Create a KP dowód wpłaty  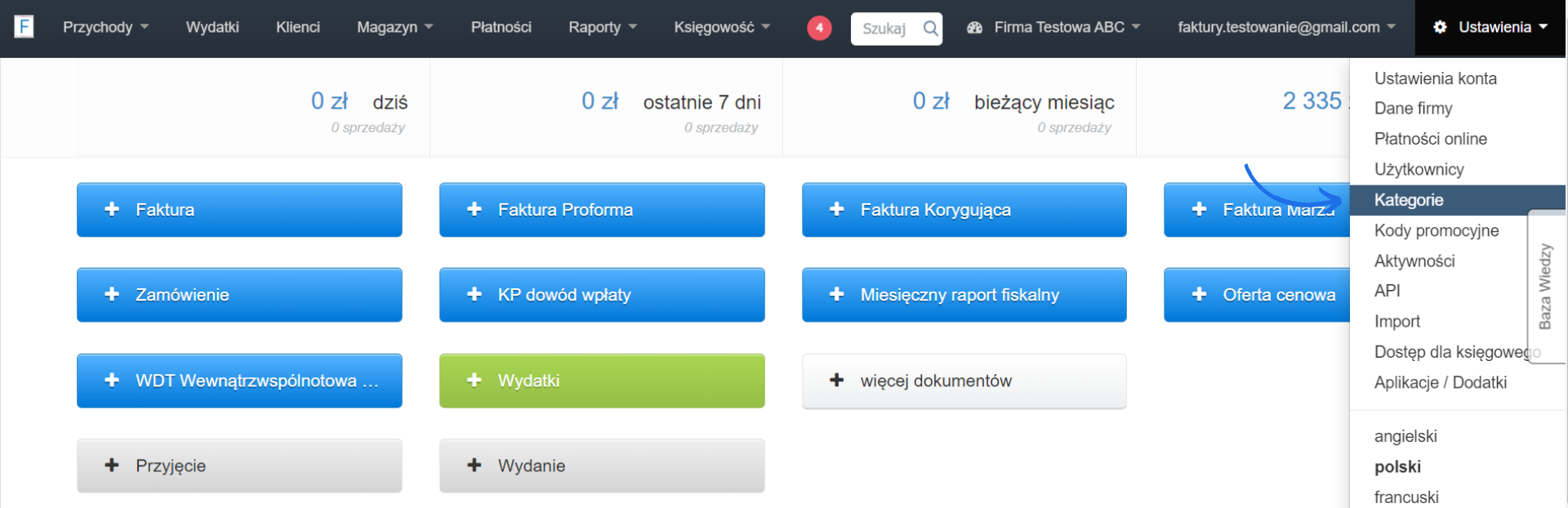coord(602,295)
